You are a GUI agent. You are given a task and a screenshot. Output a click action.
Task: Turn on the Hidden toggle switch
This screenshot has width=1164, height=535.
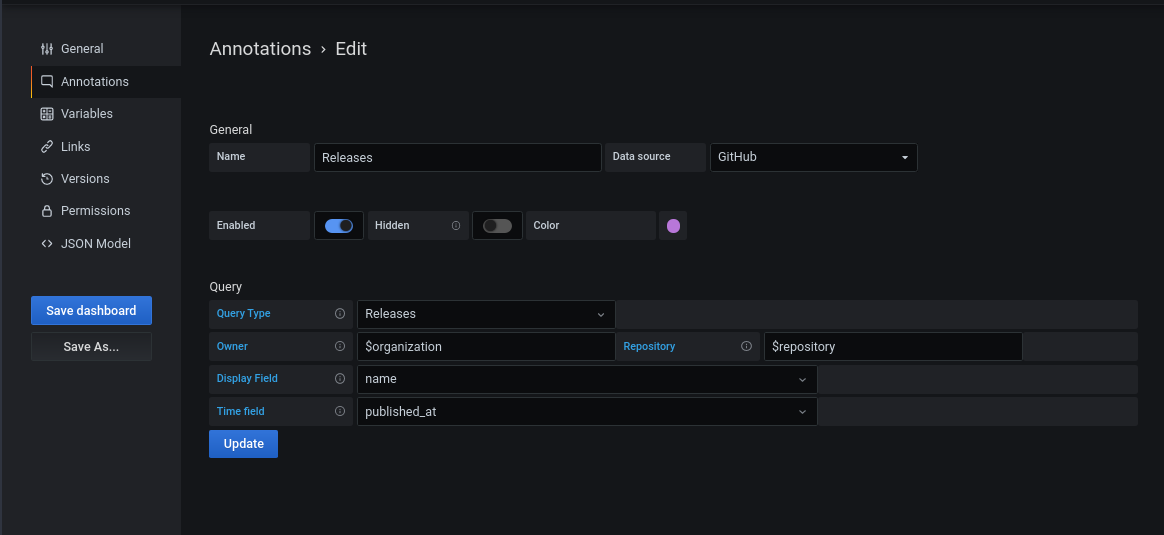[497, 226]
